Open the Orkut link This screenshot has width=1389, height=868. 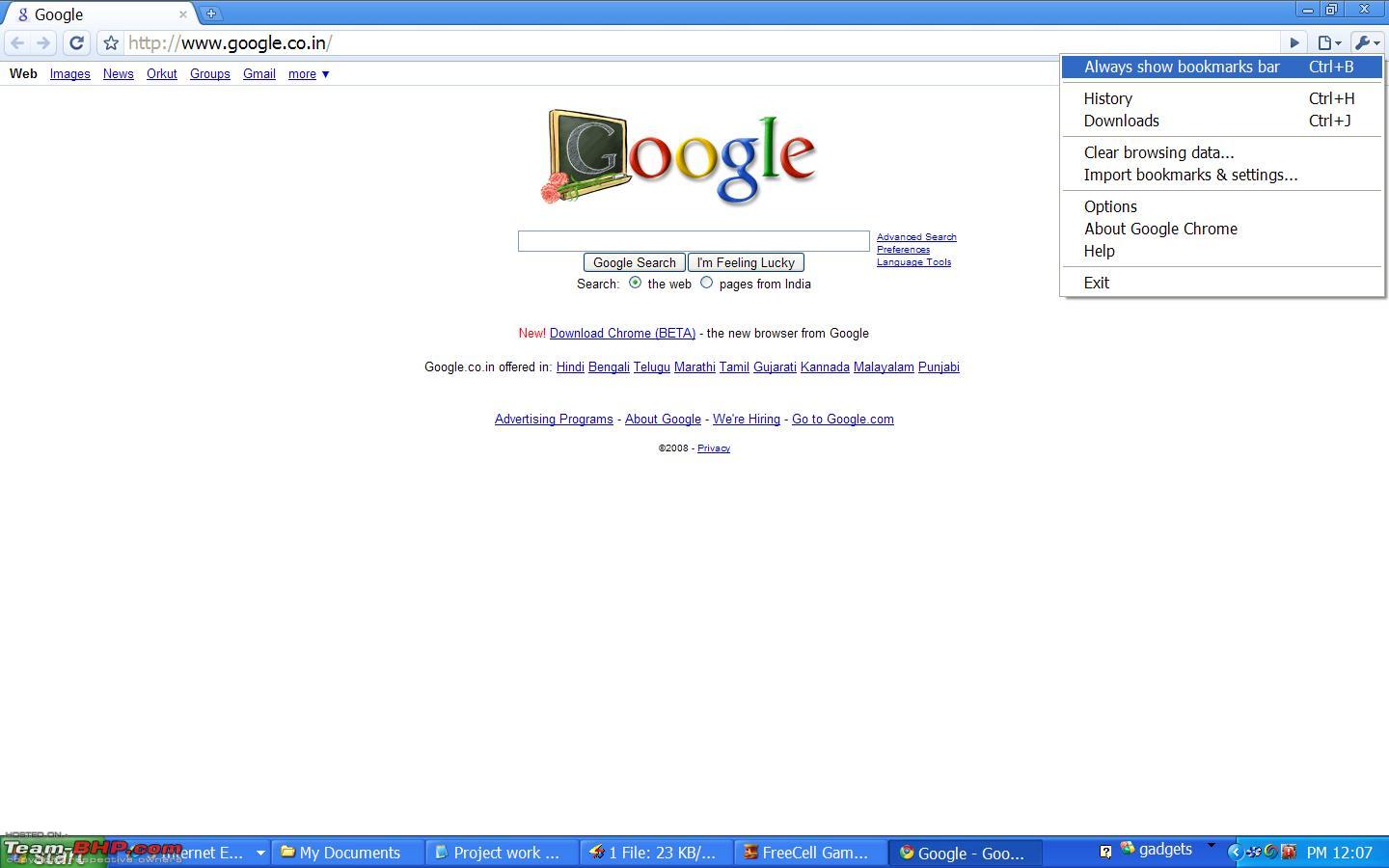tap(162, 74)
